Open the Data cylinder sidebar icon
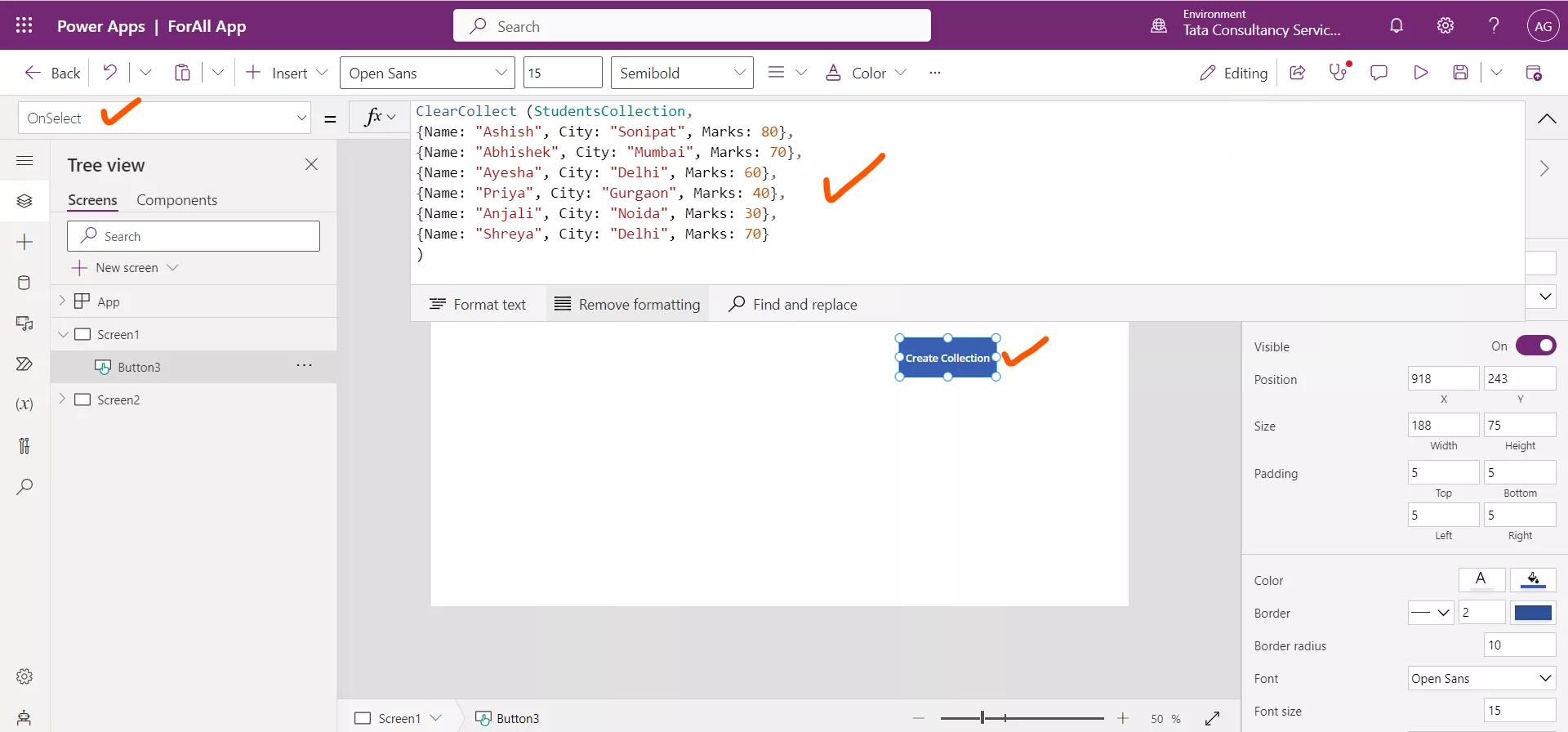 (24, 283)
